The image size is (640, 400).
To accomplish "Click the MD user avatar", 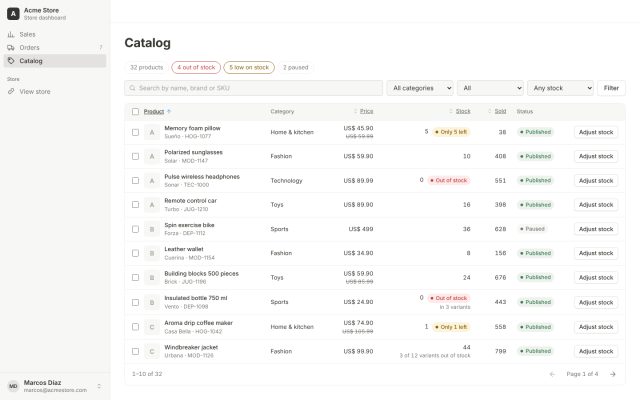I will click(x=13, y=386).
